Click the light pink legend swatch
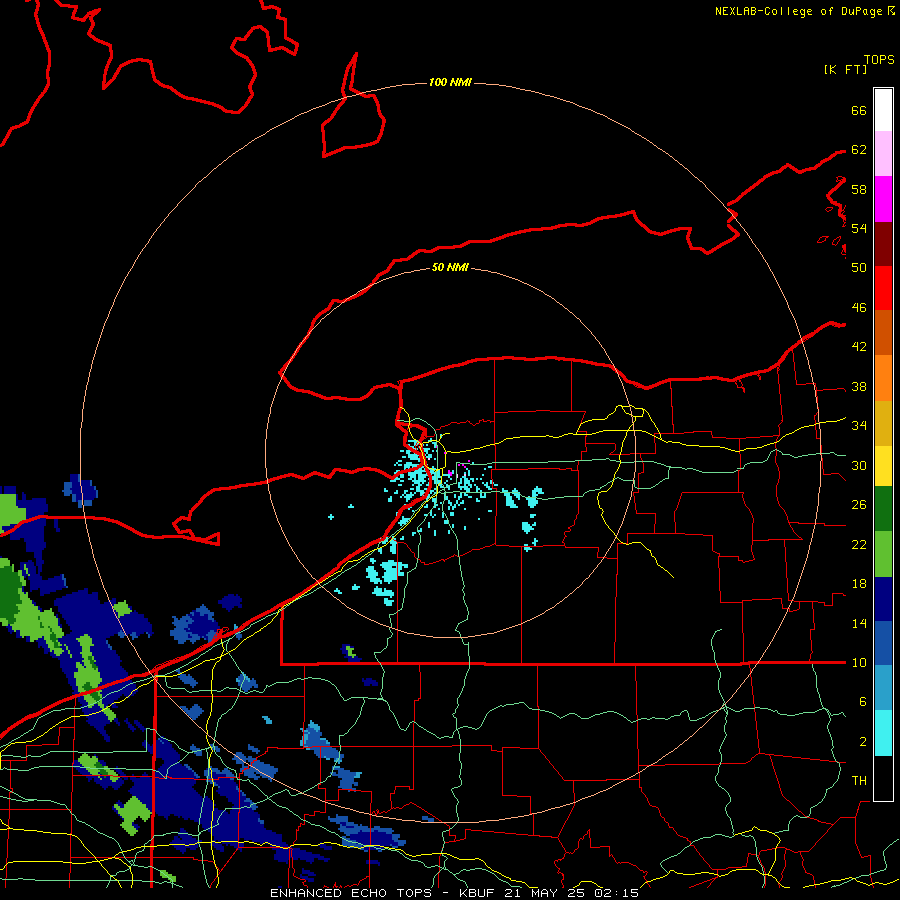The image size is (900, 900). (x=883, y=154)
